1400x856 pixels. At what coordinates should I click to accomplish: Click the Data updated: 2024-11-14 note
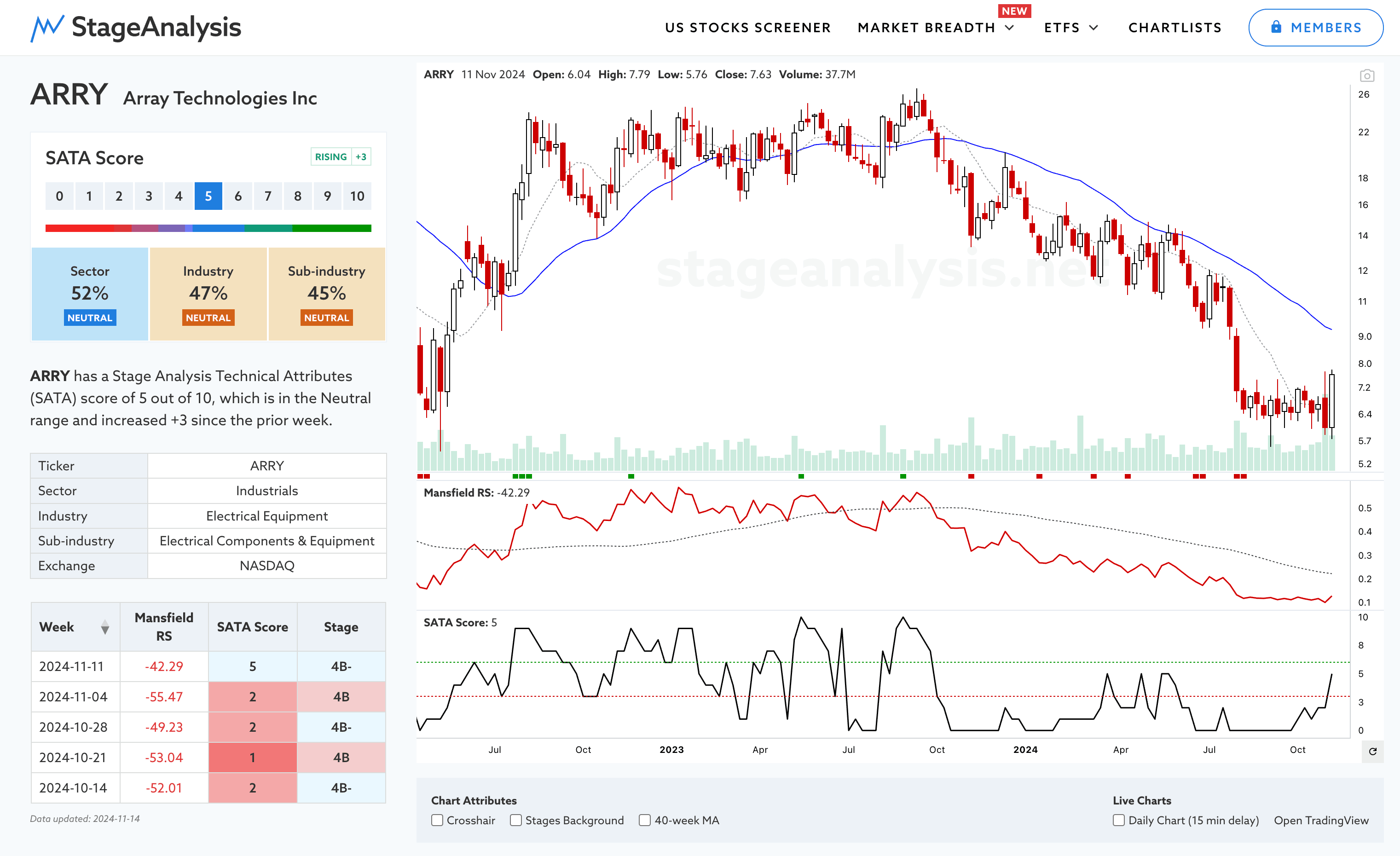(x=85, y=819)
